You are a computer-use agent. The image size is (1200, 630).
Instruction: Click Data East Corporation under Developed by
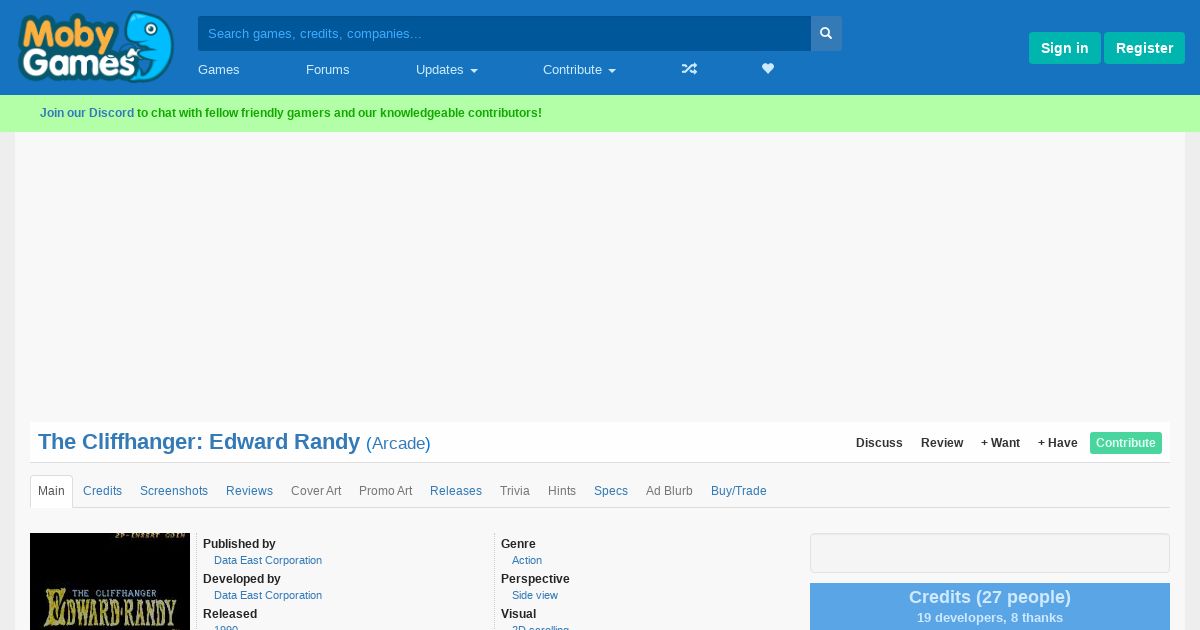coord(268,595)
